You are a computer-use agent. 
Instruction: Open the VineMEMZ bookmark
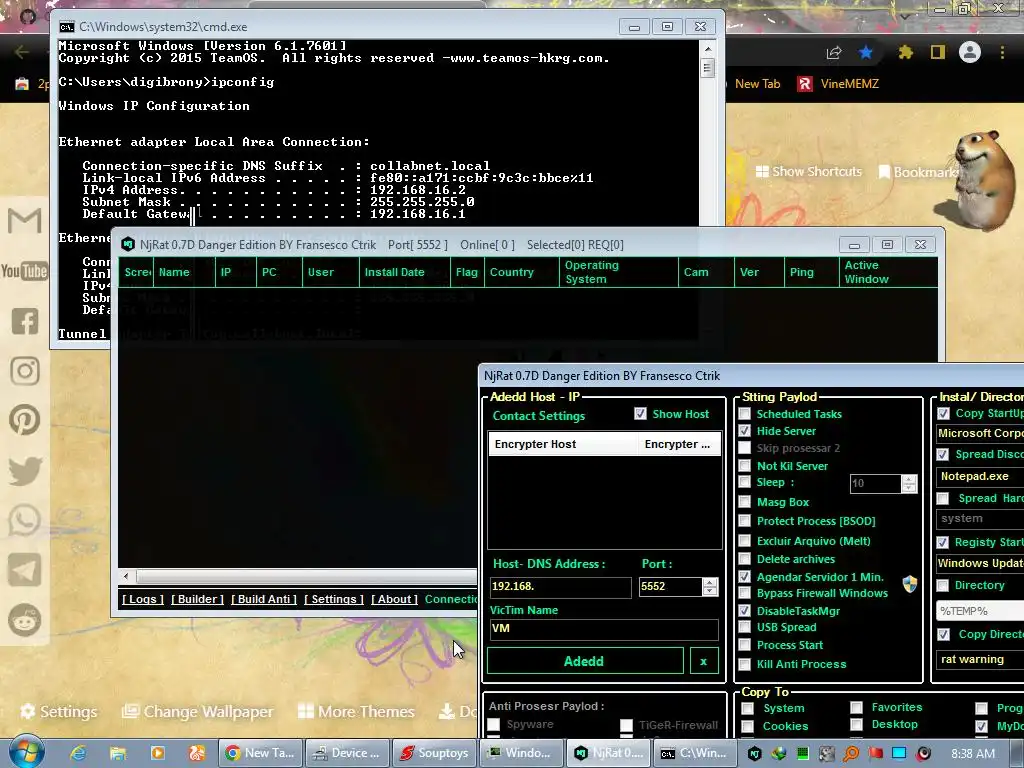839,84
